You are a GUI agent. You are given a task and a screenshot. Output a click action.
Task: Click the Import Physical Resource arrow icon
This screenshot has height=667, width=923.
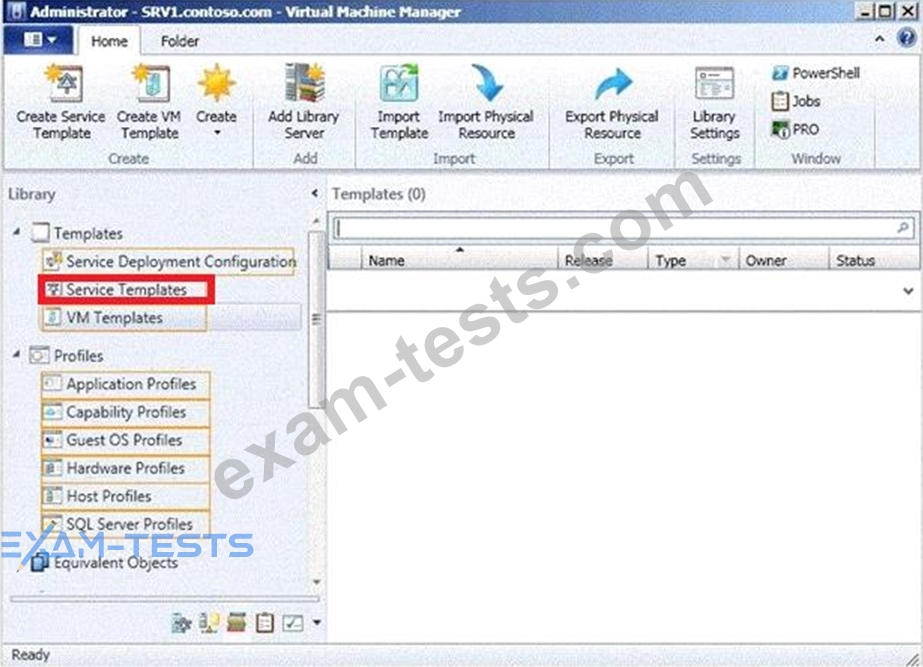click(487, 83)
